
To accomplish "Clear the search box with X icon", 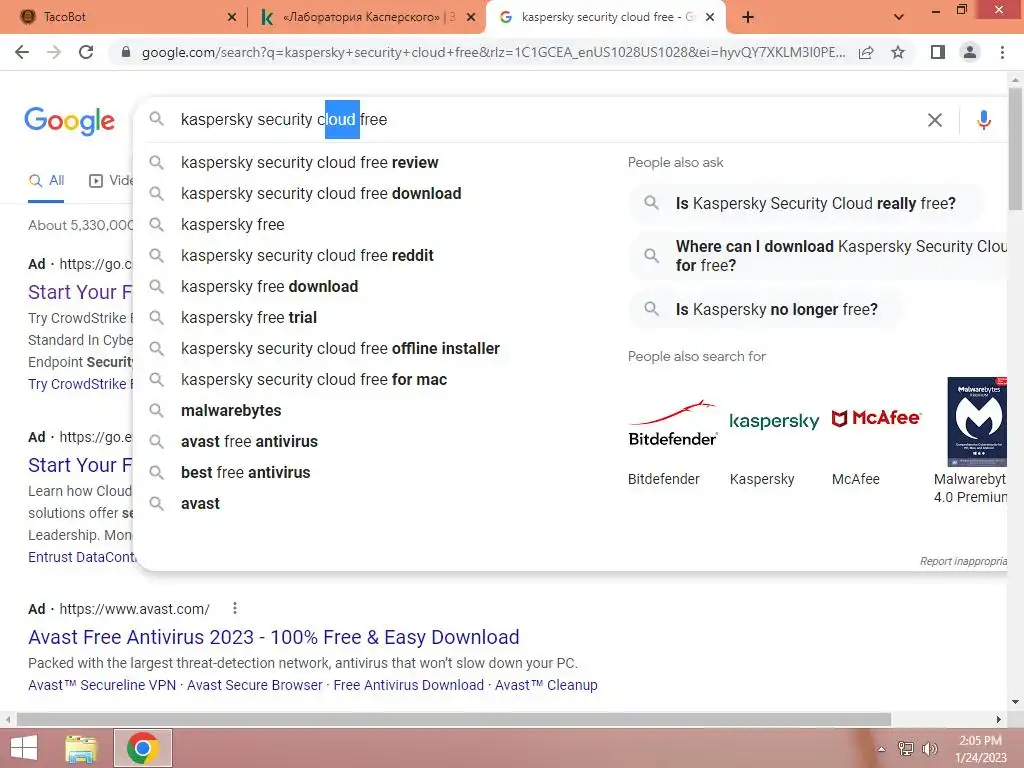I will tap(935, 120).
